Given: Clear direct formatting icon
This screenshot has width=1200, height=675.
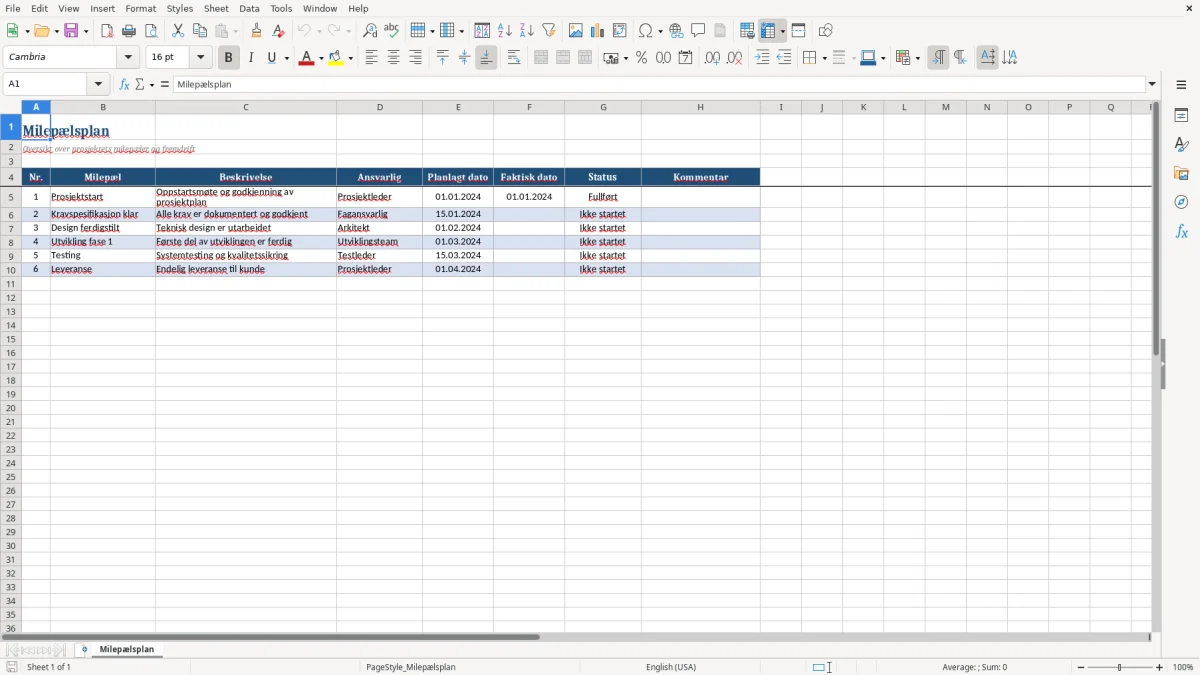Looking at the screenshot, I should click(279, 31).
